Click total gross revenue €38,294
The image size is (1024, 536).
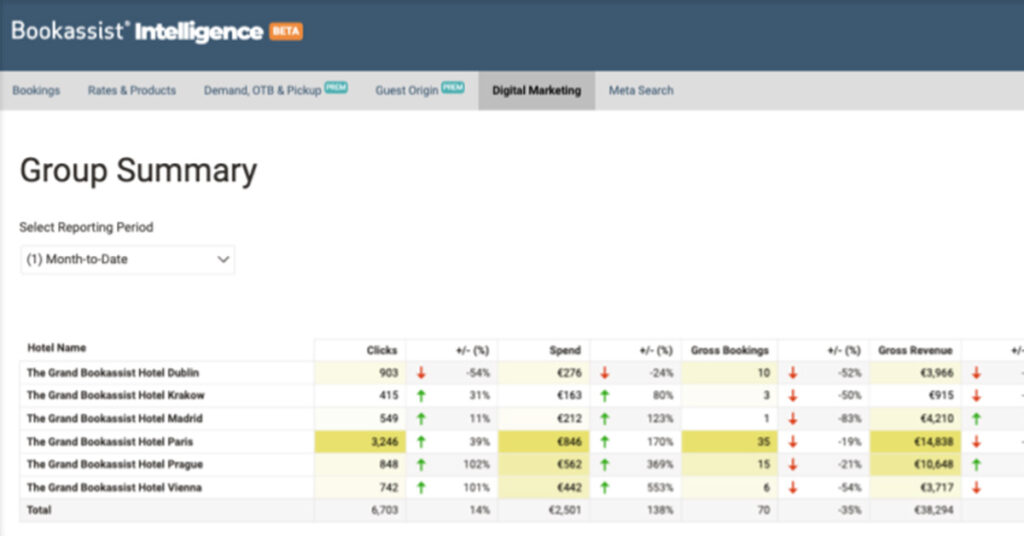[933, 510]
